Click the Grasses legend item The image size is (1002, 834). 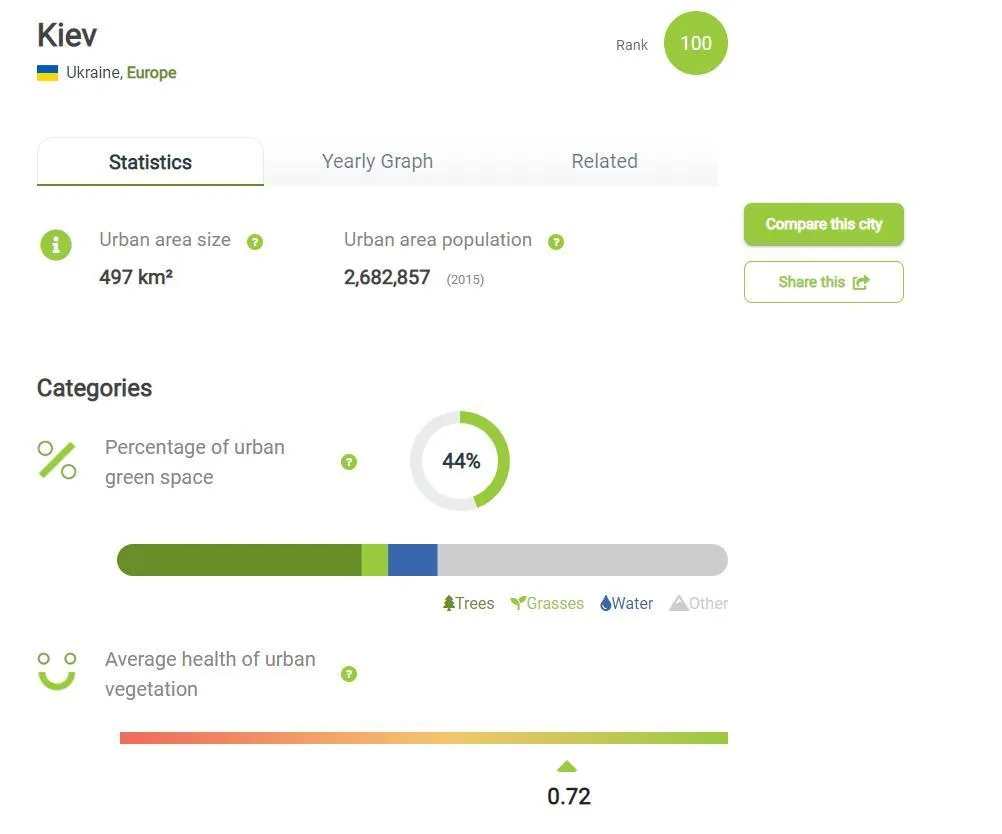547,603
